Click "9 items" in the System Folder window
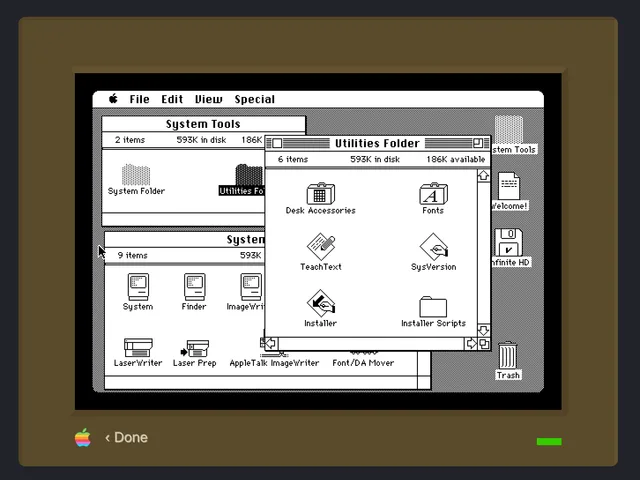Viewport: 640px width, 480px height. point(133,255)
